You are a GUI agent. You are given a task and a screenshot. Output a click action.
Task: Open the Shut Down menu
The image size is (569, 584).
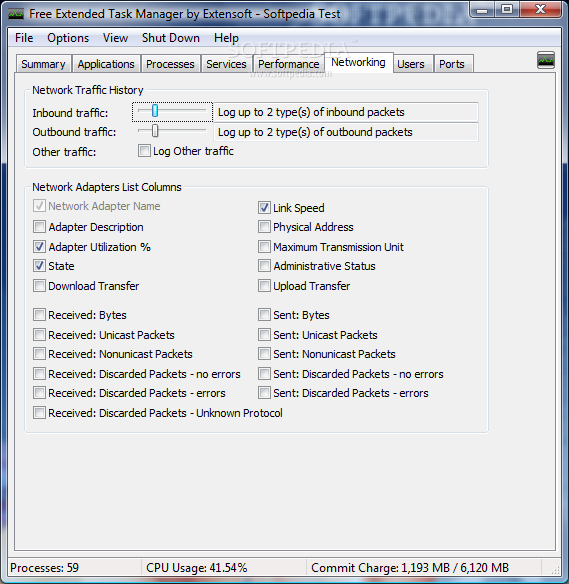[171, 38]
